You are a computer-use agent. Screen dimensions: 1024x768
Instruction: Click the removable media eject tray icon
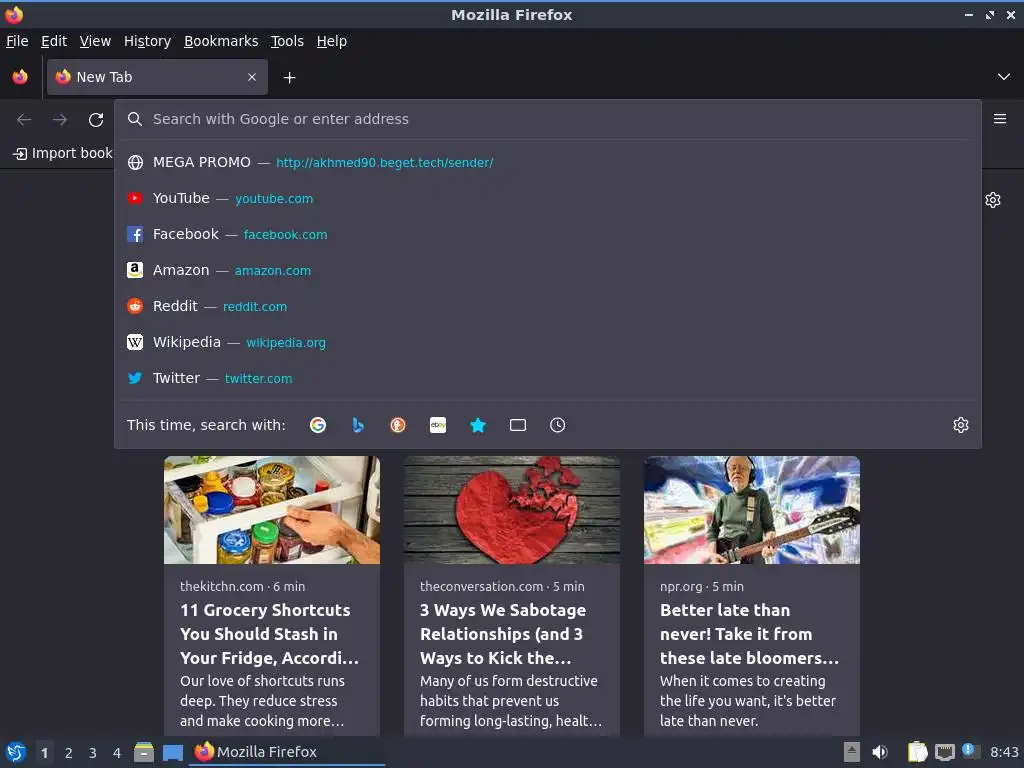click(x=852, y=752)
